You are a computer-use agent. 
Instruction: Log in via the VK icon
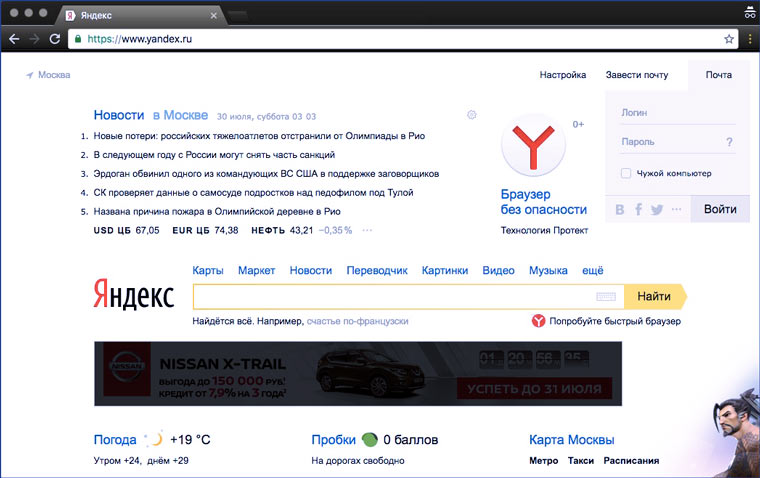(620, 209)
